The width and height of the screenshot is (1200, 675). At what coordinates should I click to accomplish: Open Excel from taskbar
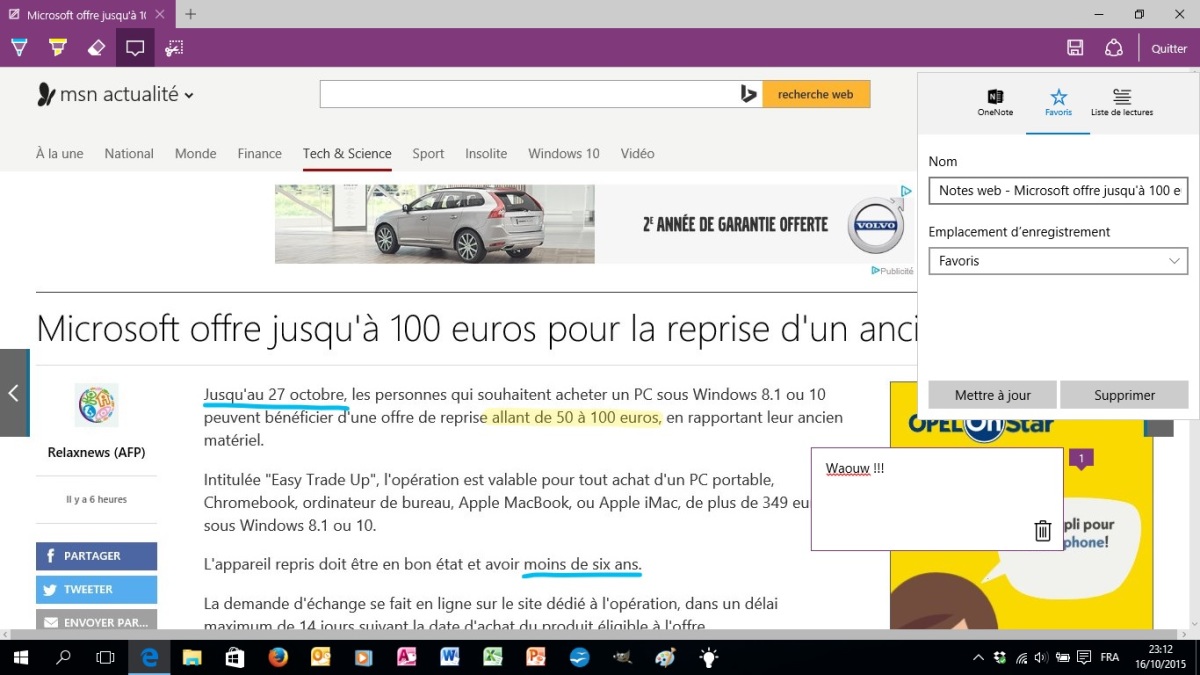tap(493, 657)
